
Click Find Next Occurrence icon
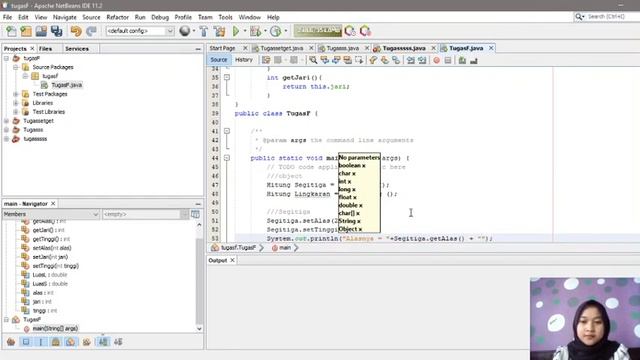[x=336, y=60]
